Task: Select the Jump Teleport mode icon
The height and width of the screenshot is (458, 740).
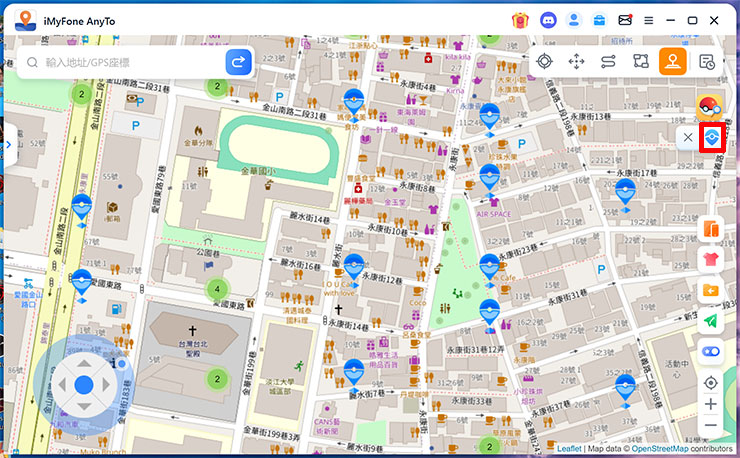Action: coord(576,62)
